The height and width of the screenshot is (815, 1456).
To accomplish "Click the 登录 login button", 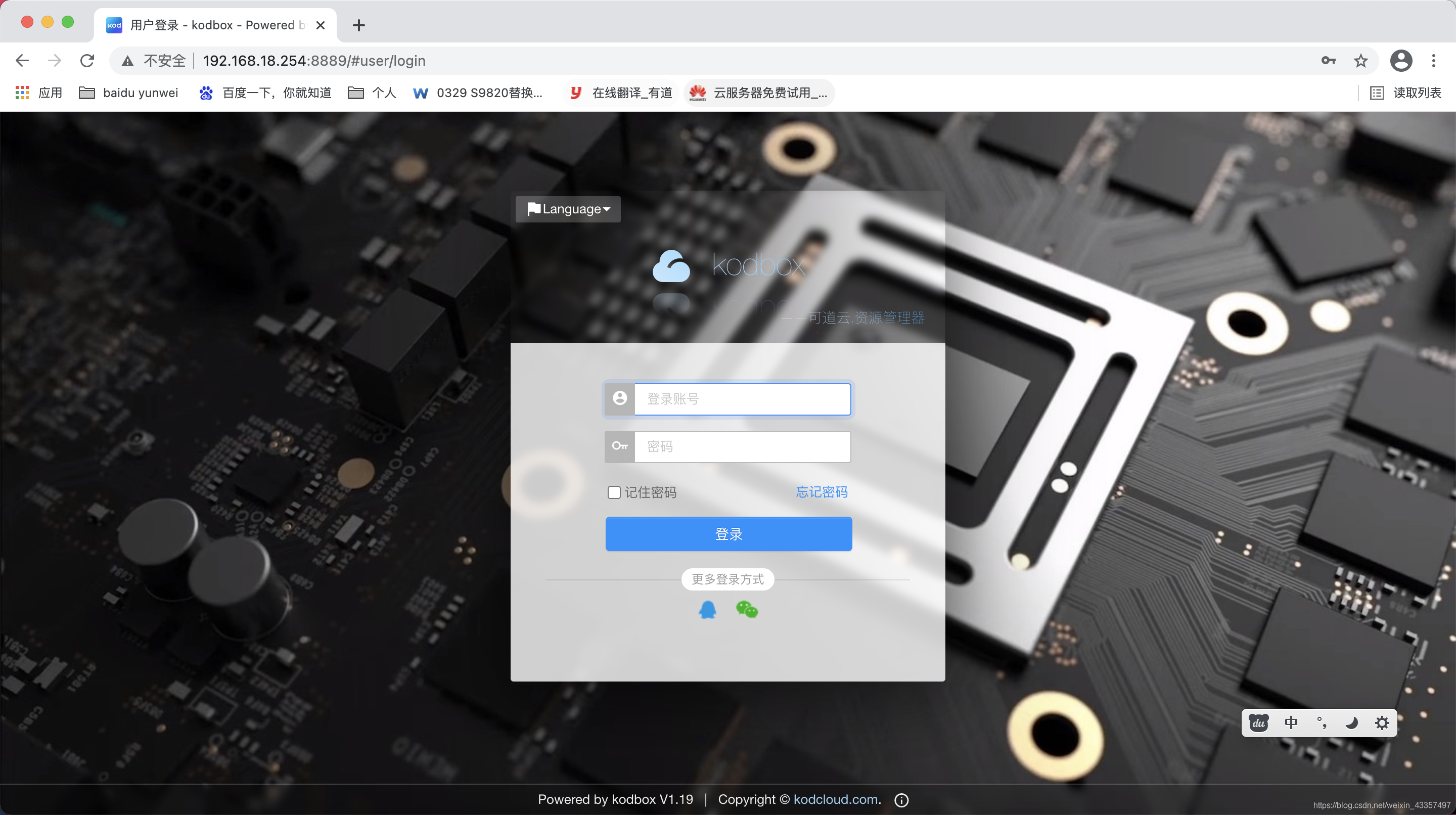I will (728, 534).
